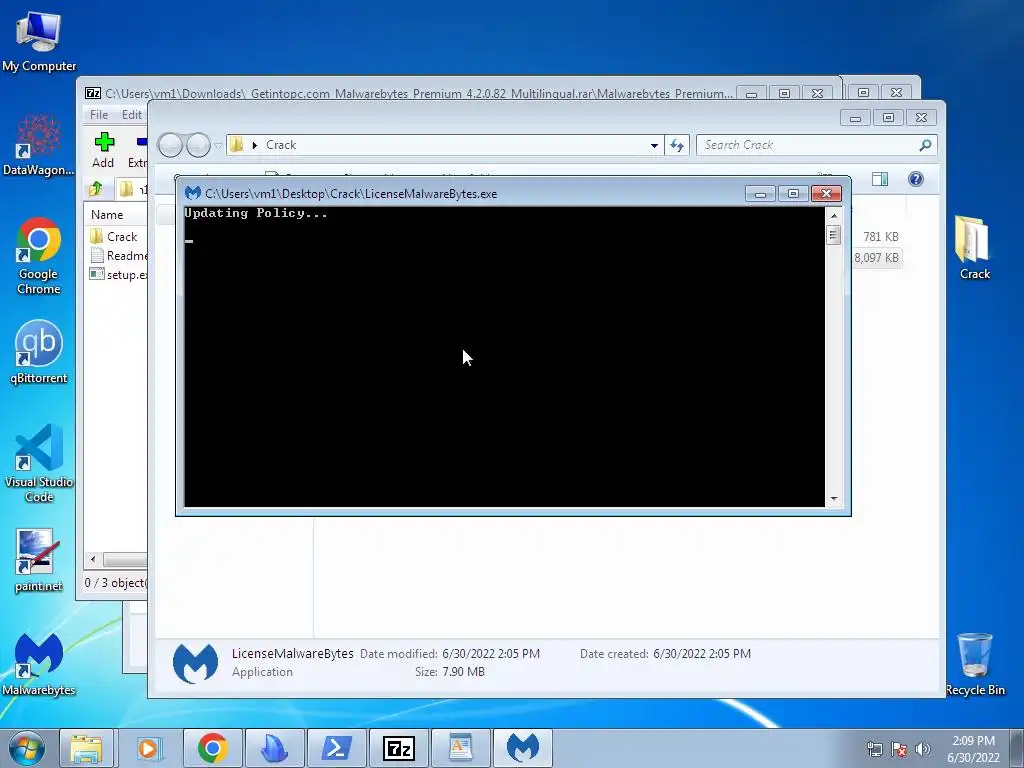Open the Windows Start button
This screenshot has width=1024, height=768.
coord(26,748)
